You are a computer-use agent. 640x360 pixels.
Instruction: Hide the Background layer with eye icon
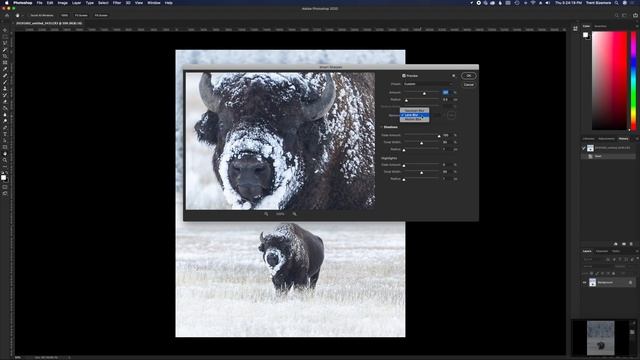click(584, 282)
